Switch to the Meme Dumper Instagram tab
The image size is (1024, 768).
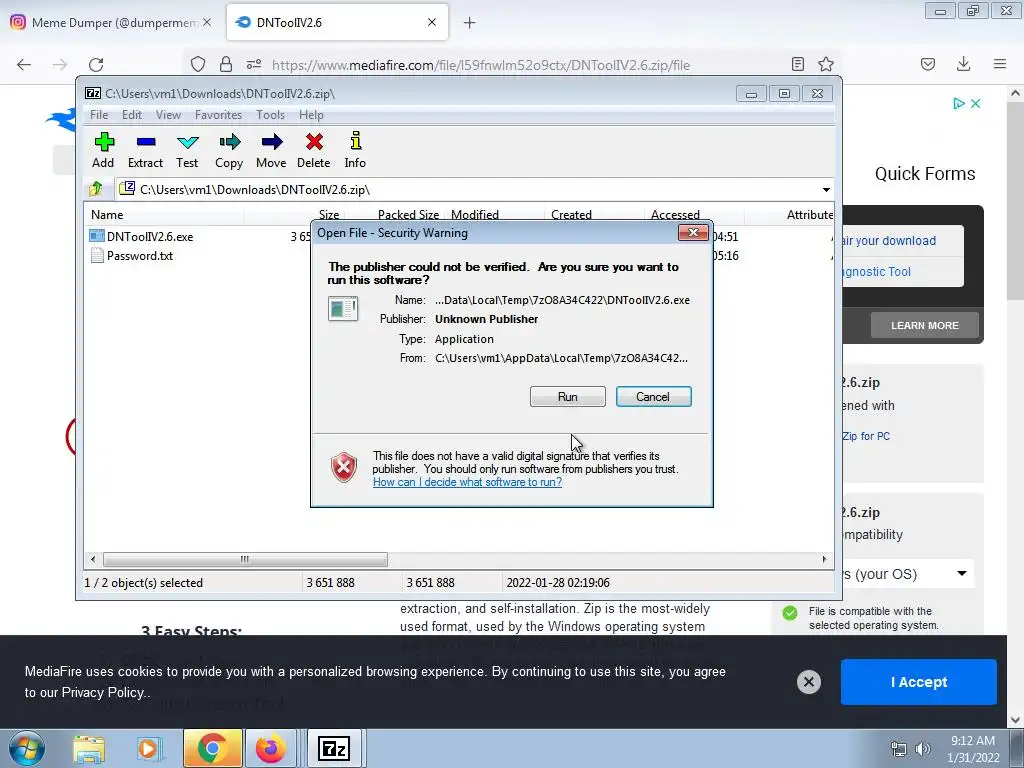(x=111, y=23)
